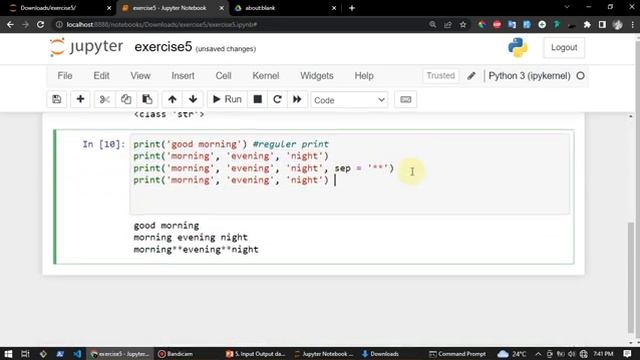The height and width of the screenshot is (360, 640).
Task: Open the browser profile avatar
Action: (x=618, y=24)
